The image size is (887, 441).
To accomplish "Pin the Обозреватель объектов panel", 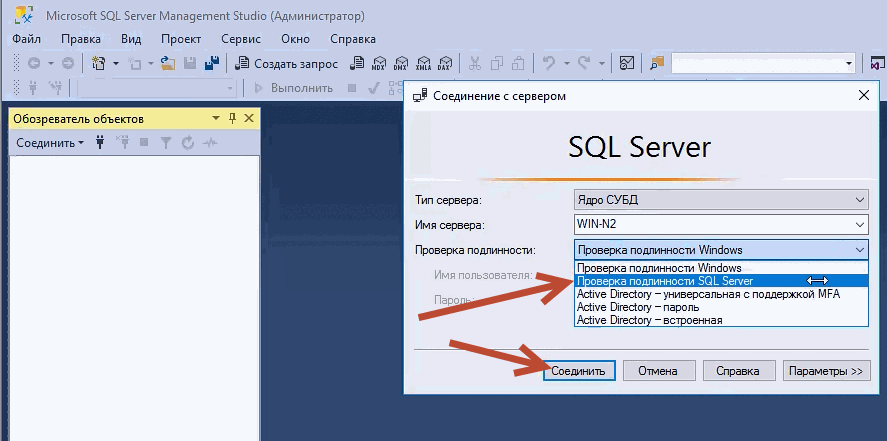I will click(232, 118).
